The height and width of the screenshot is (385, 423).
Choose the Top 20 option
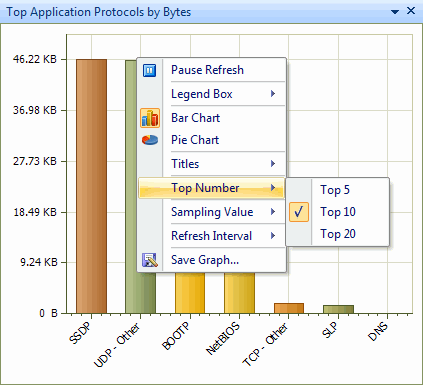[x=337, y=234]
